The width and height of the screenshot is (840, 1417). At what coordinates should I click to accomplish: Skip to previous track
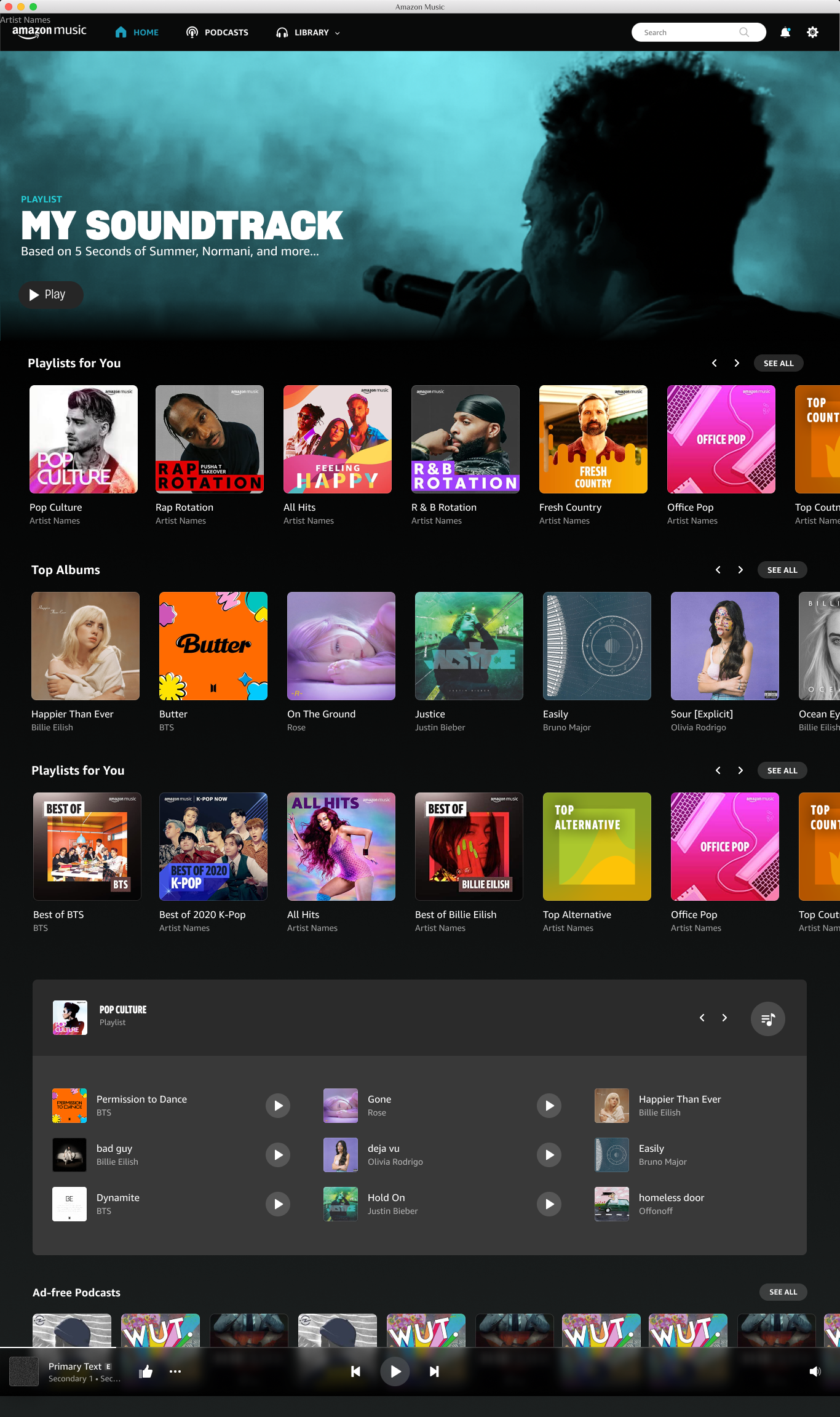(355, 1371)
